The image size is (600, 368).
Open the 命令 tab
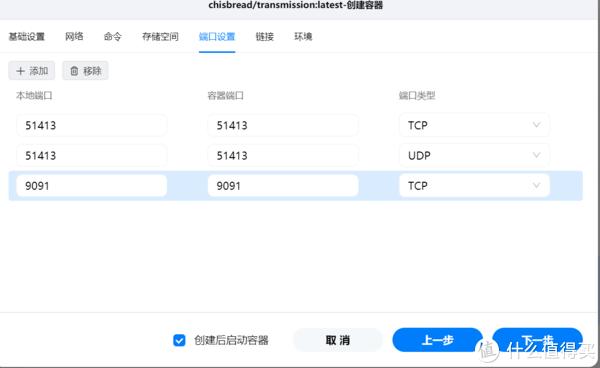tap(112, 37)
